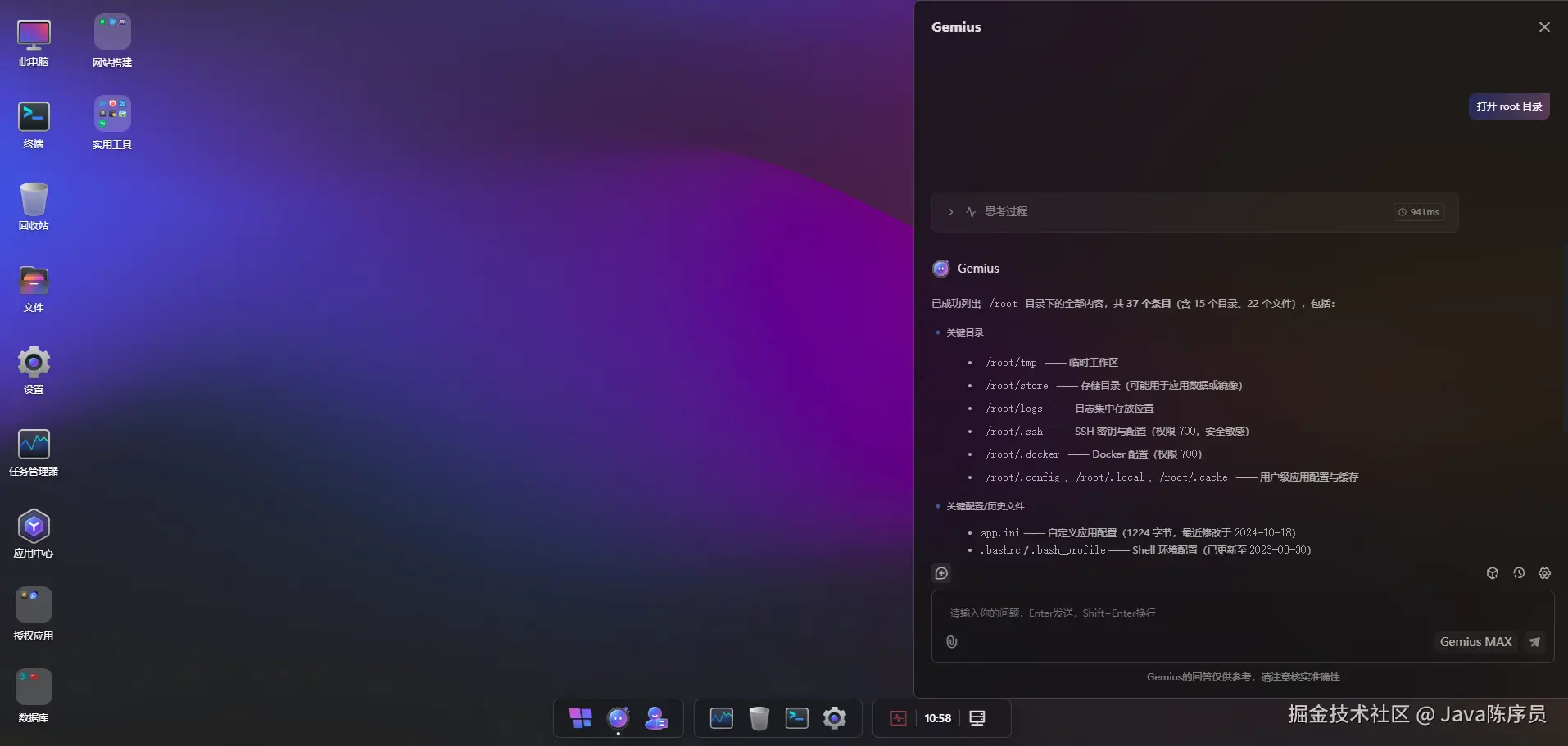The width and height of the screenshot is (1568, 746).
Task: Click the 关键配置/历史文件 heading
Action: 986,506
